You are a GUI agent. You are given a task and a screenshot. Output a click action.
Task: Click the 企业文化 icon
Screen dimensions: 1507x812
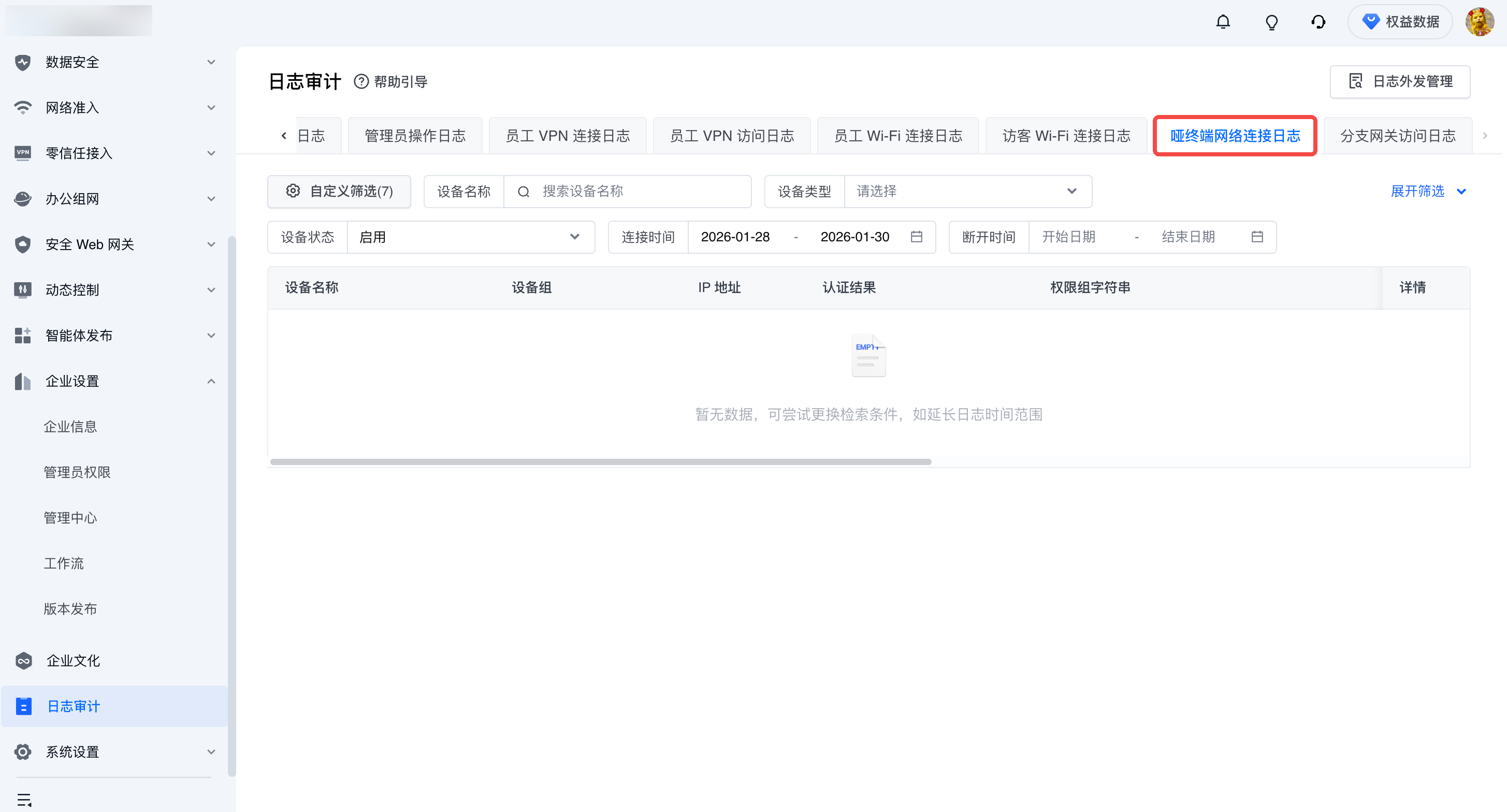(x=23, y=660)
